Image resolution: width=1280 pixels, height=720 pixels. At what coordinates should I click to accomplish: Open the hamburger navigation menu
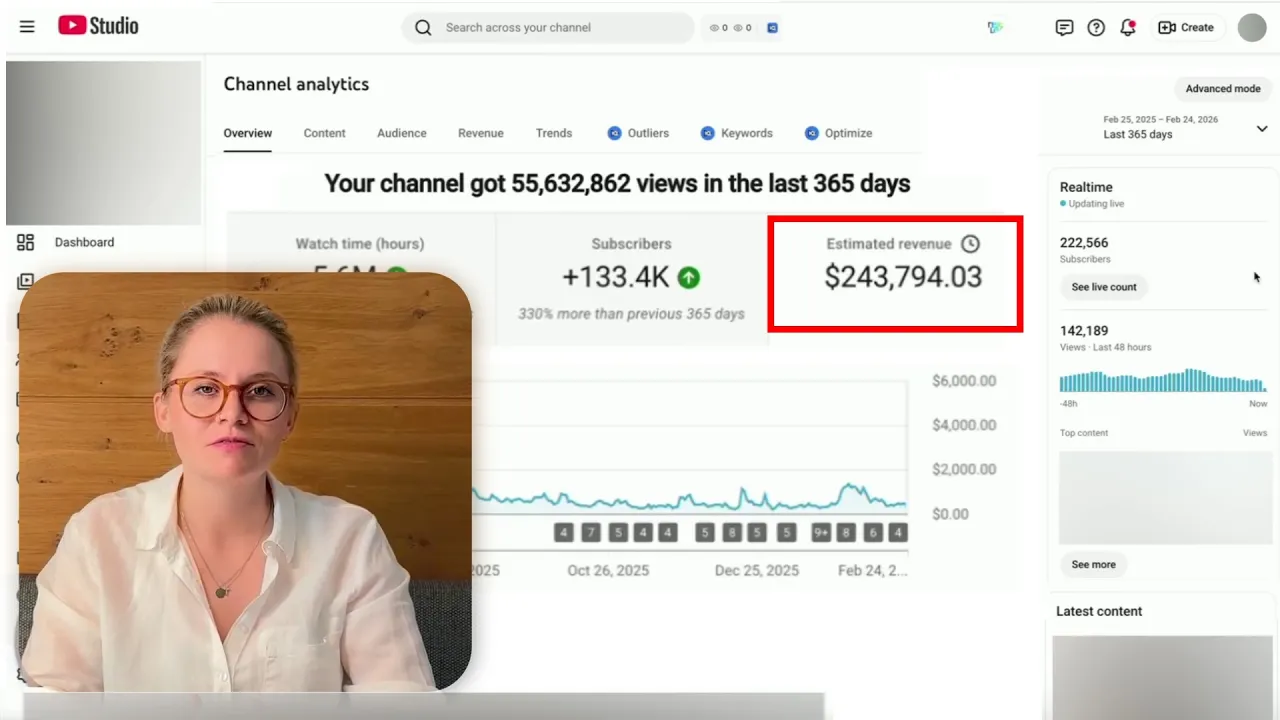click(27, 27)
